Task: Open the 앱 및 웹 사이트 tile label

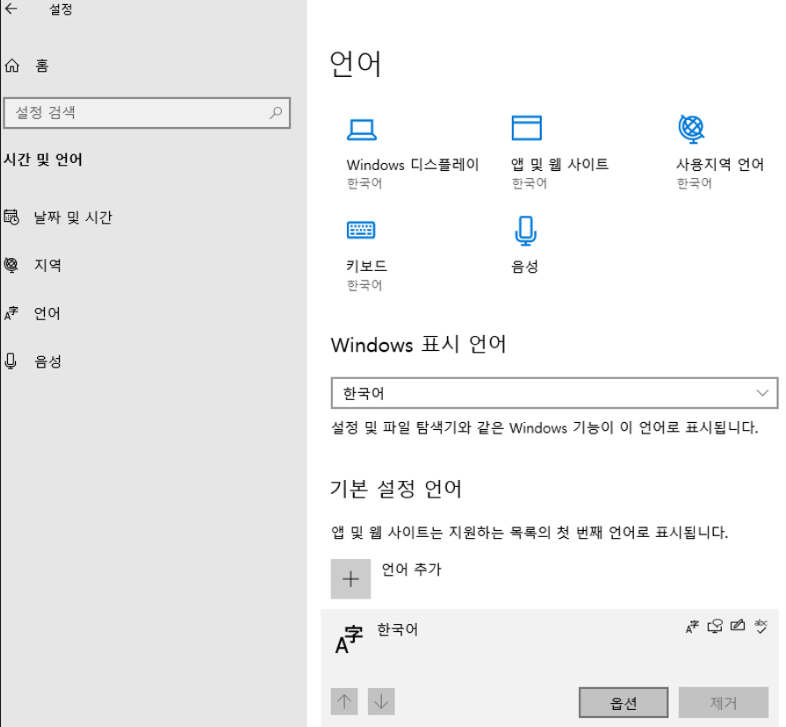Action: point(560,164)
